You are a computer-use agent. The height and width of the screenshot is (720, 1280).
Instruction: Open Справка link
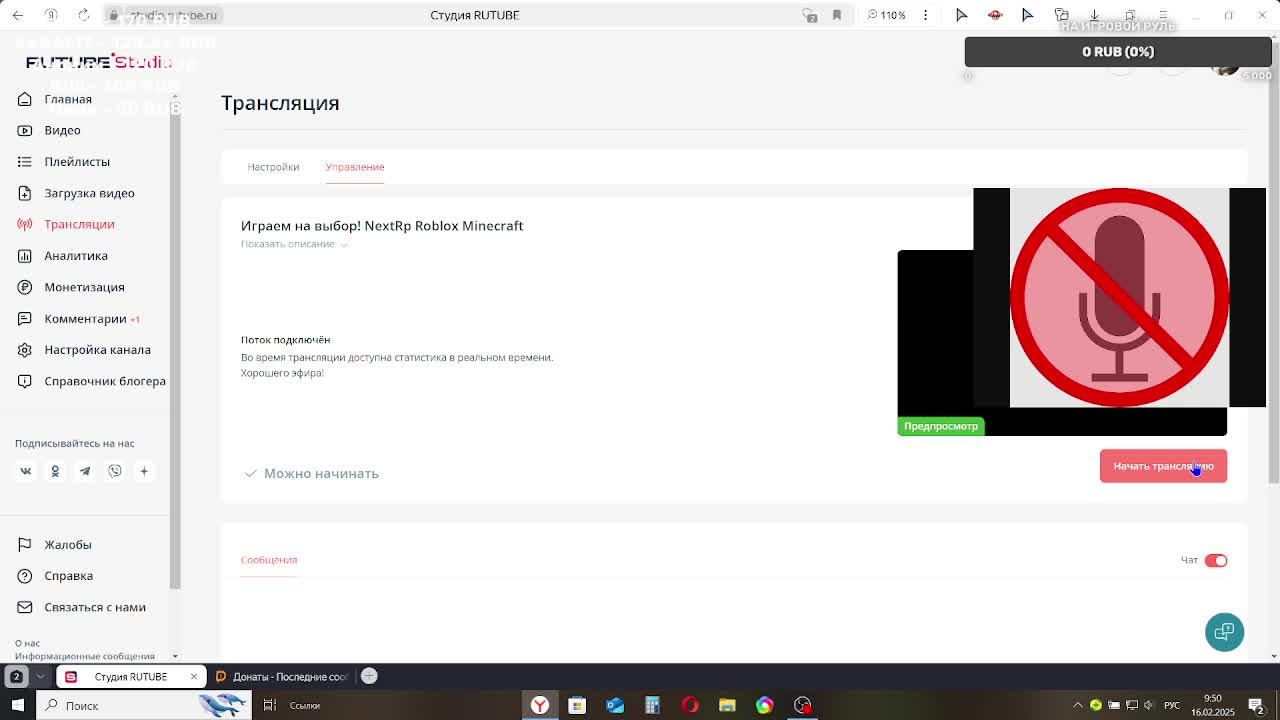pyautogui.click(x=68, y=576)
